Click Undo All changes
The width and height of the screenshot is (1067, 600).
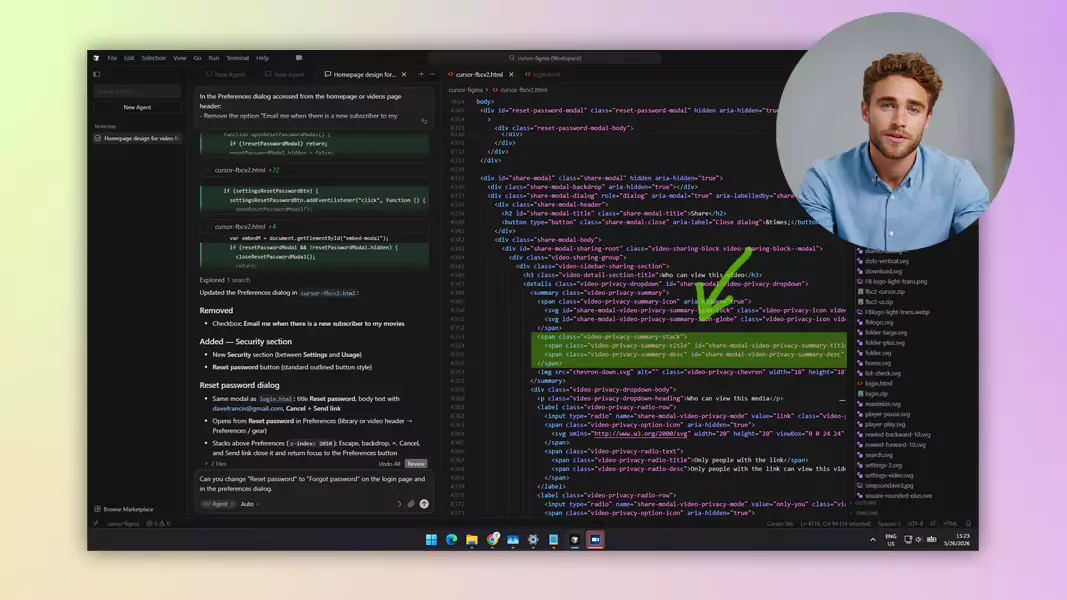(389, 464)
